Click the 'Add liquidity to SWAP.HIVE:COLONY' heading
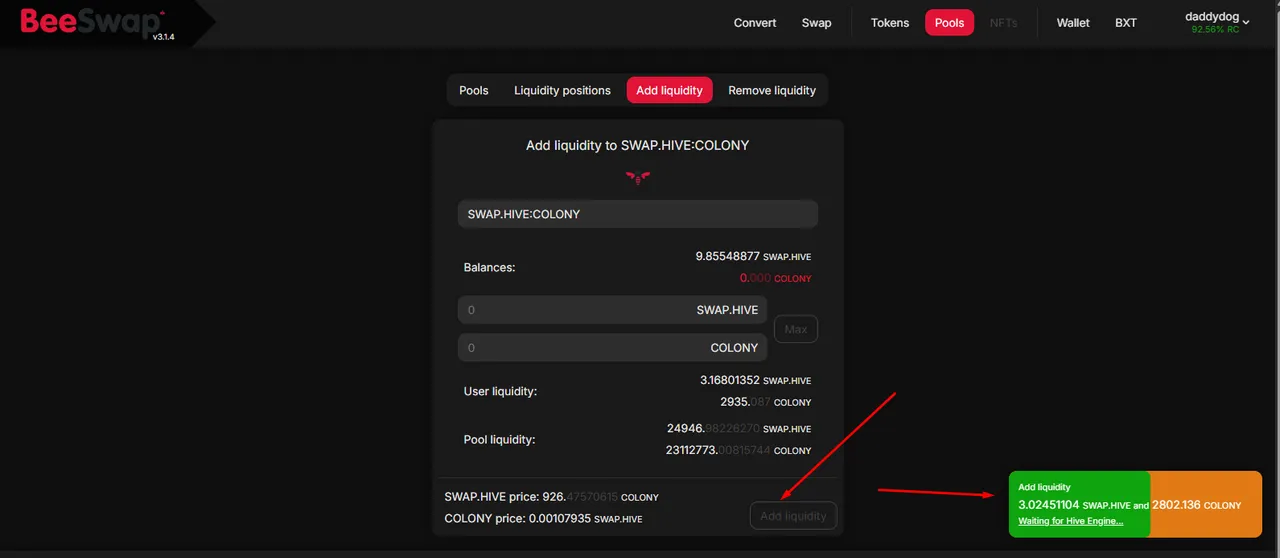The image size is (1280, 558). [638, 145]
